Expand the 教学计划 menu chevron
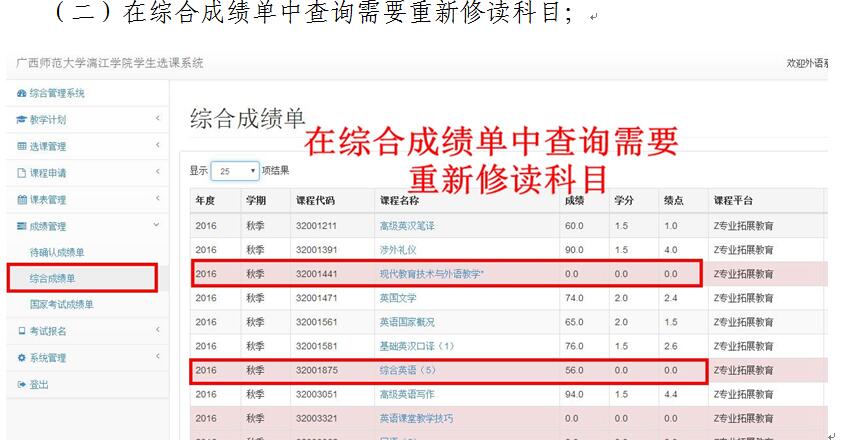Image resolution: width=865 pixels, height=440 pixels. [157, 120]
